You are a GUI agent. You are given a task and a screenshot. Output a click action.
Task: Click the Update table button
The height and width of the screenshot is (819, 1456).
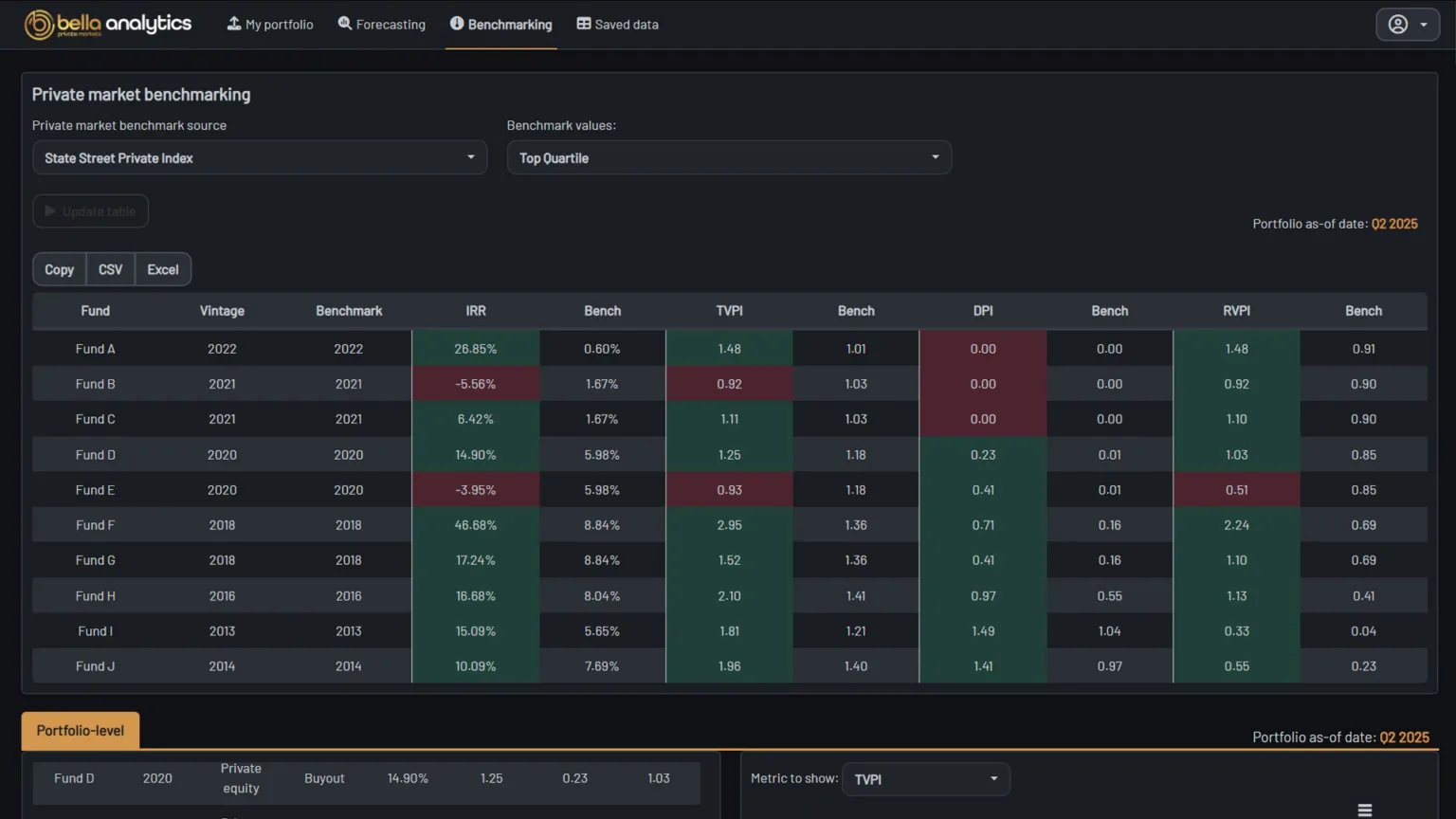coord(90,211)
